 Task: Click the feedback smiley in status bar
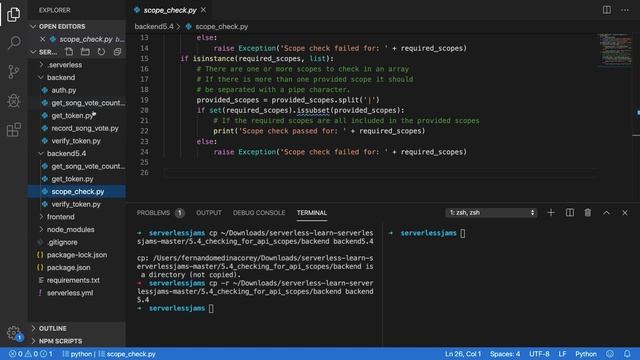pos(610,354)
